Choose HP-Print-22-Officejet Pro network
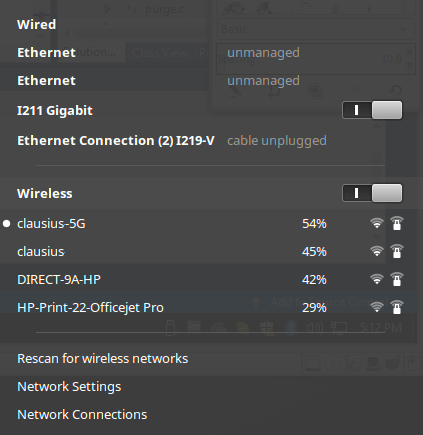Screen dimensions: 423x435 pos(211,307)
